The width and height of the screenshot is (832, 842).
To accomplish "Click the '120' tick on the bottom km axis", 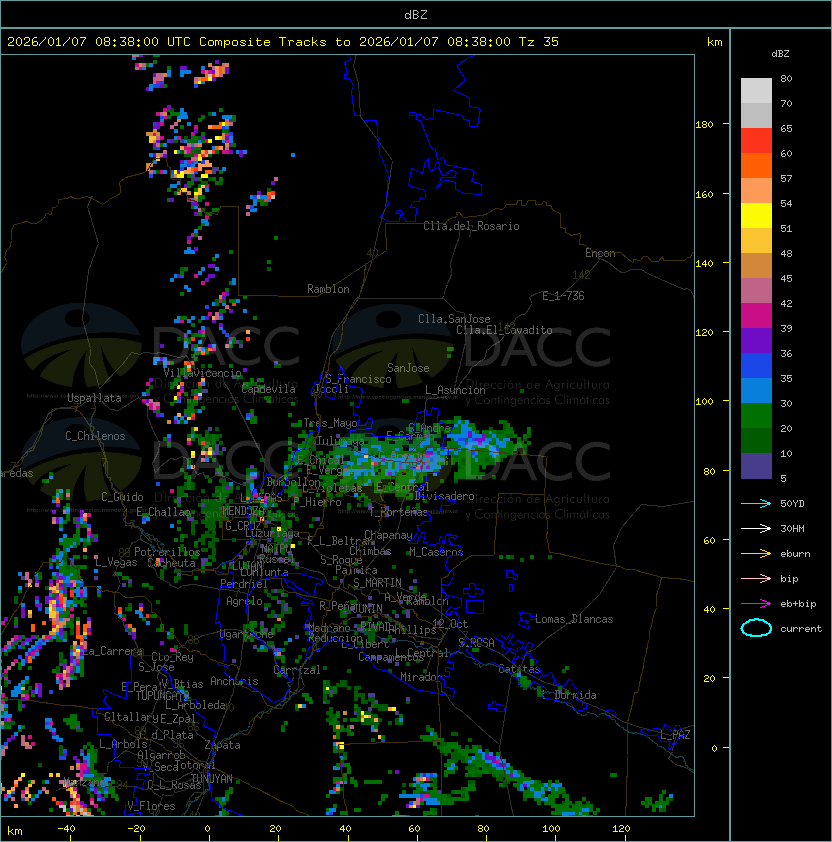I will pyautogui.click(x=621, y=829).
